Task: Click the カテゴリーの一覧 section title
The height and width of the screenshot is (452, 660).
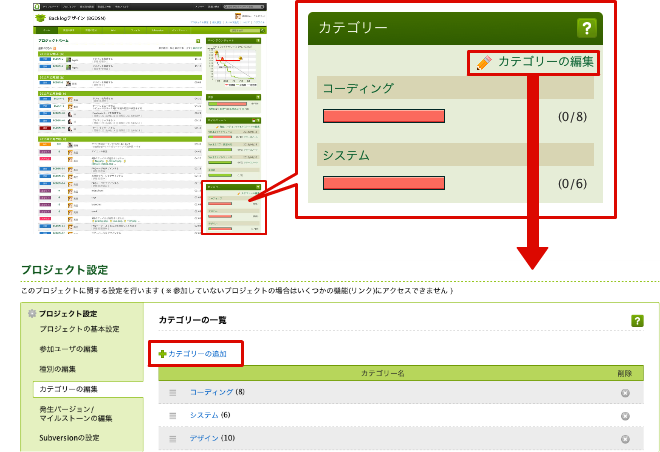Action: (192, 320)
